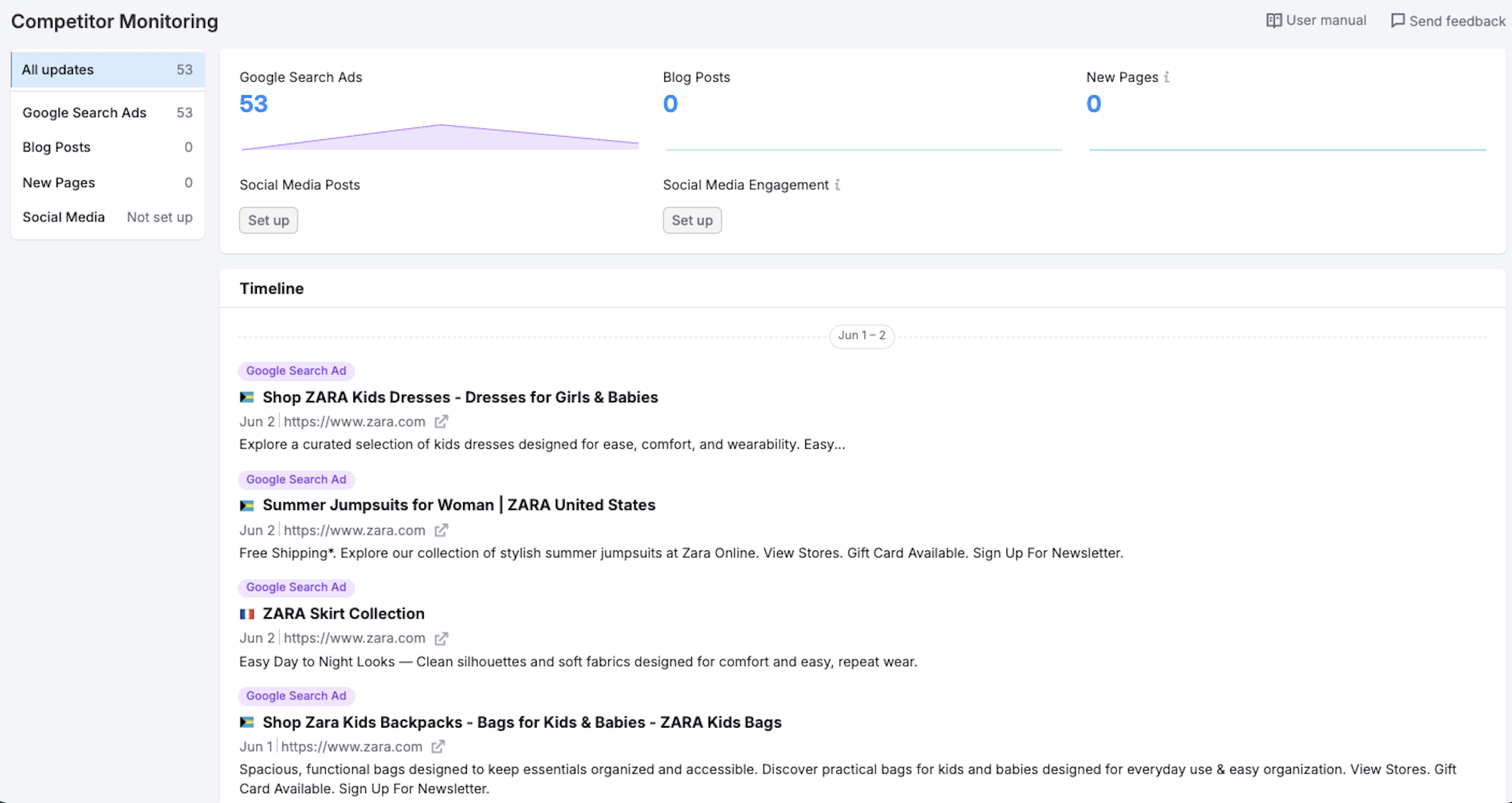Image resolution: width=1512 pixels, height=803 pixels.
Task: Click Google Search Ad tag above Summer Jumpsuits
Action: [x=296, y=479]
